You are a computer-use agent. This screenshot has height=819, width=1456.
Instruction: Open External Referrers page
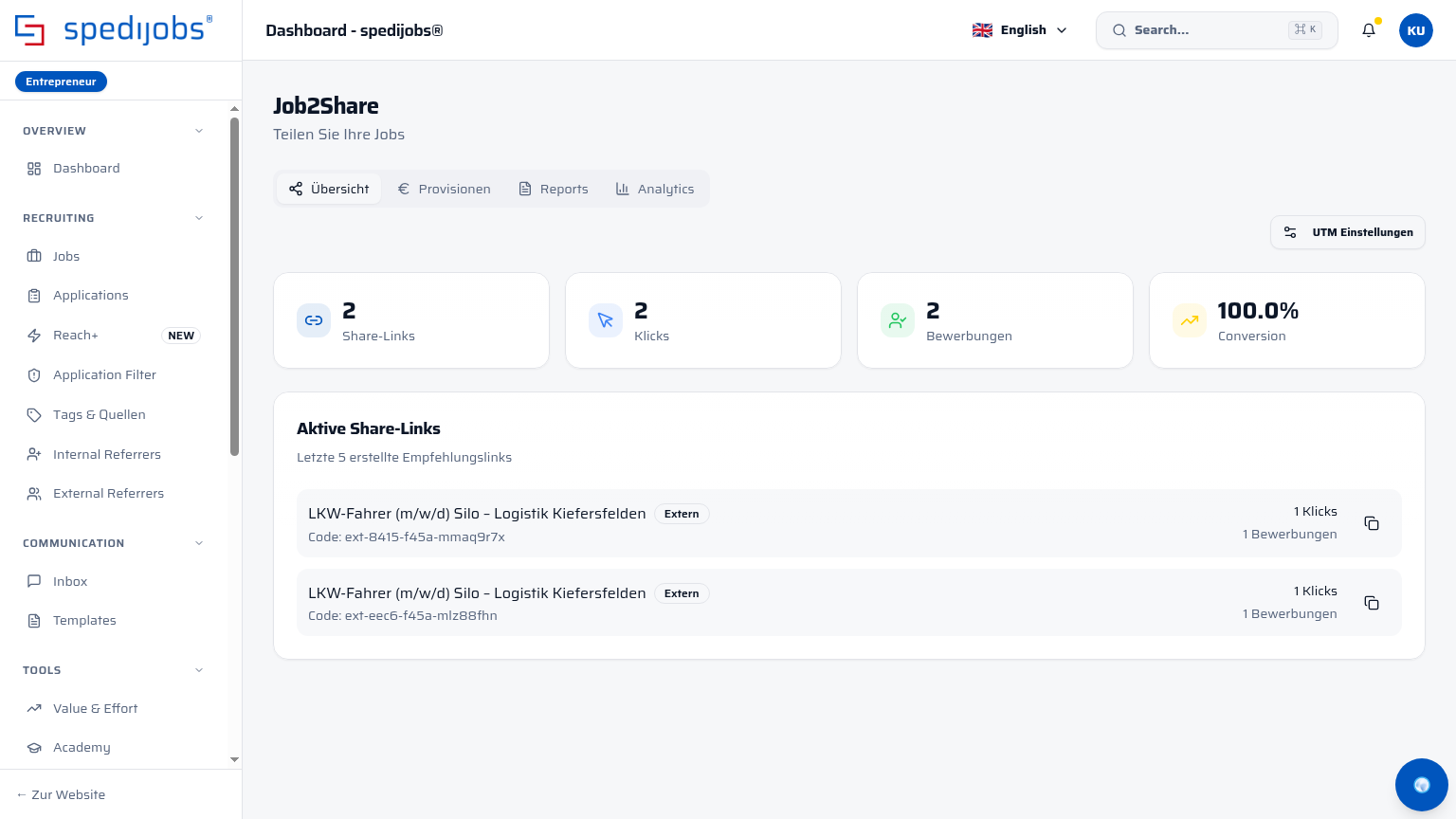[x=114, y=494]
